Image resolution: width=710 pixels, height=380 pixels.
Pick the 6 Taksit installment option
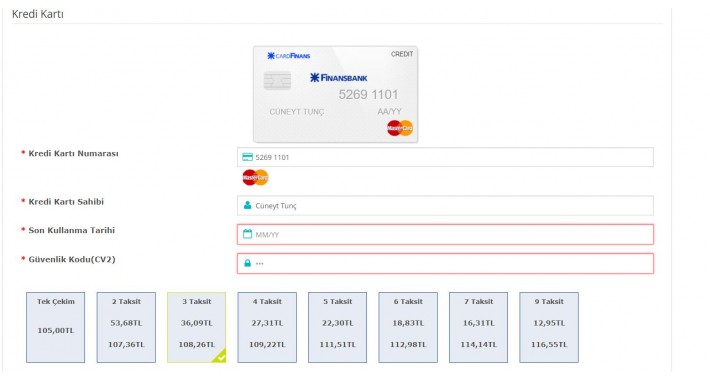pyautogui.click(x=408, y=327)
